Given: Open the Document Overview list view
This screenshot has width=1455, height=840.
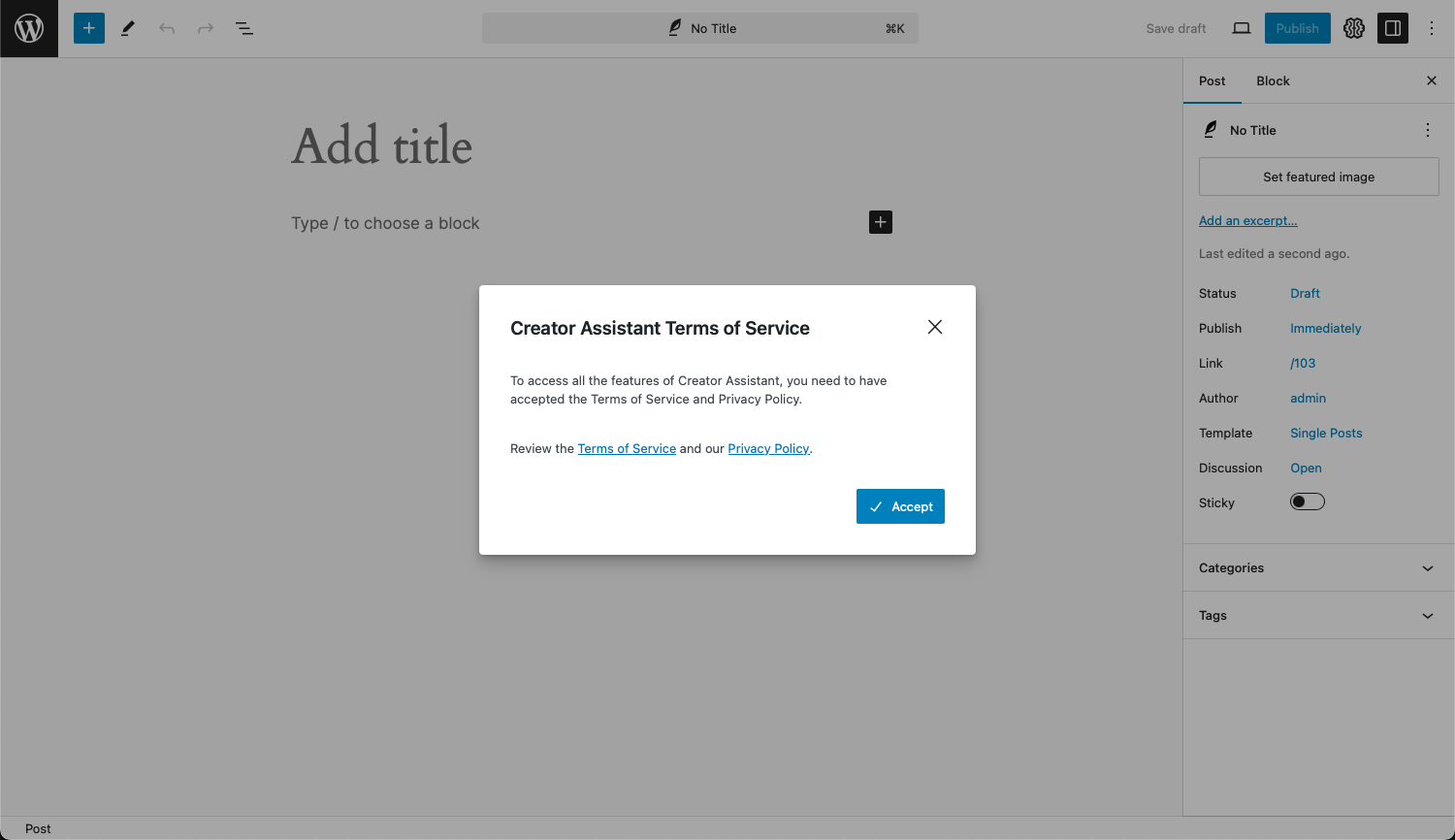Looking at the screenshot, I should [x=244, y=28].
